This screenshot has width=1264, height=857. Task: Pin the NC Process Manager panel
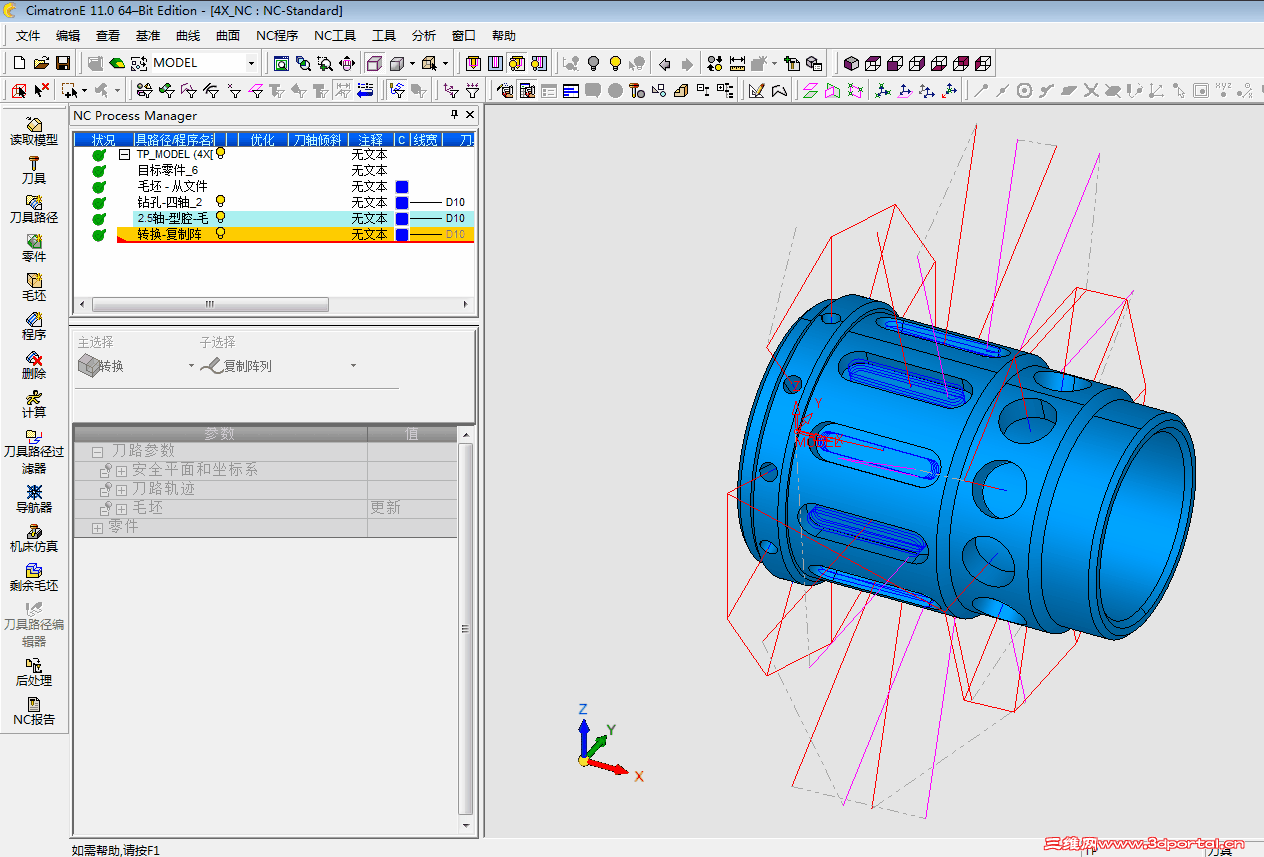coord(455,115)
